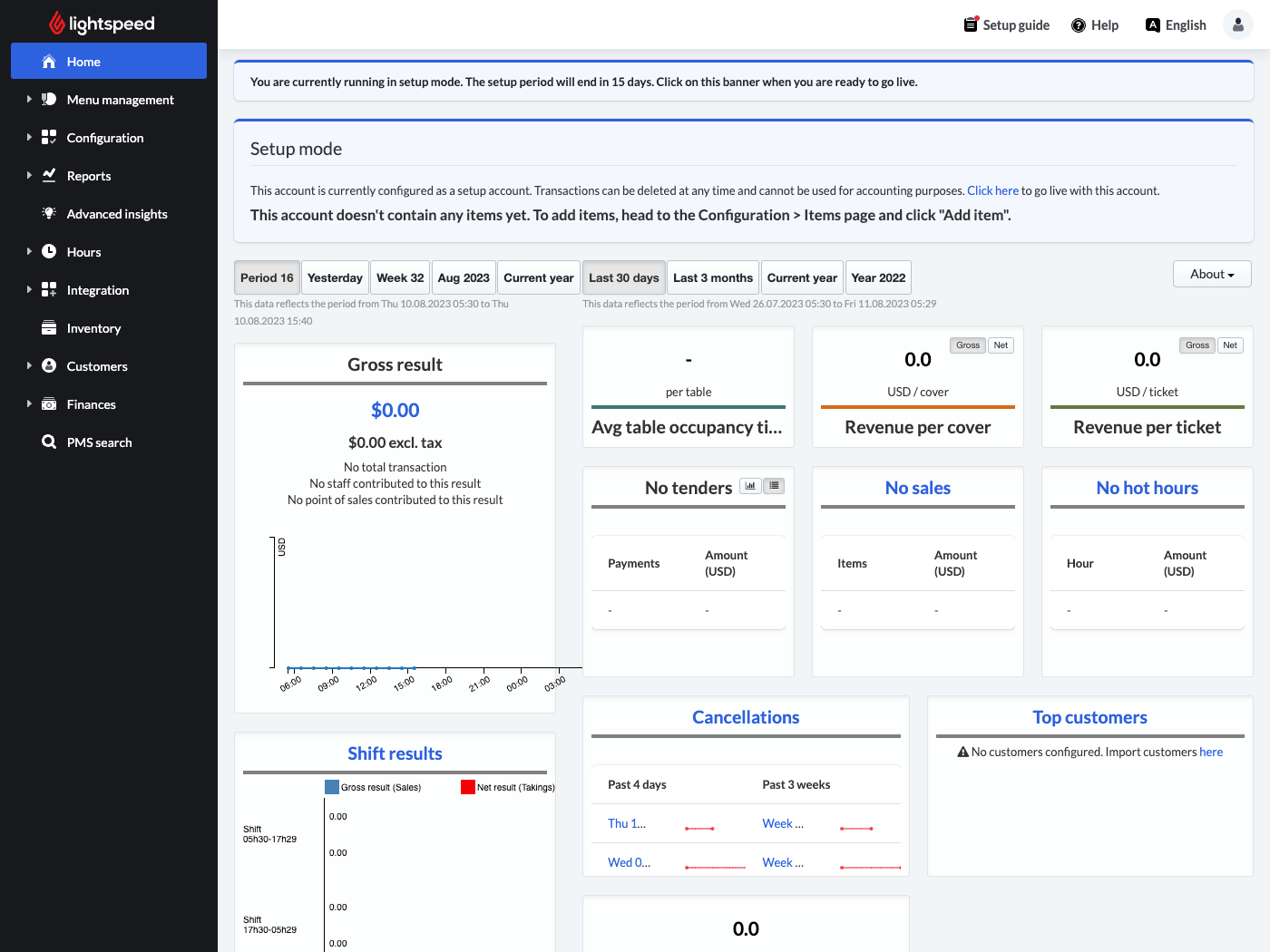Viewport: 1270px width, 952px height.
Task: Click the Lightspeed logo
Action: 102,24
